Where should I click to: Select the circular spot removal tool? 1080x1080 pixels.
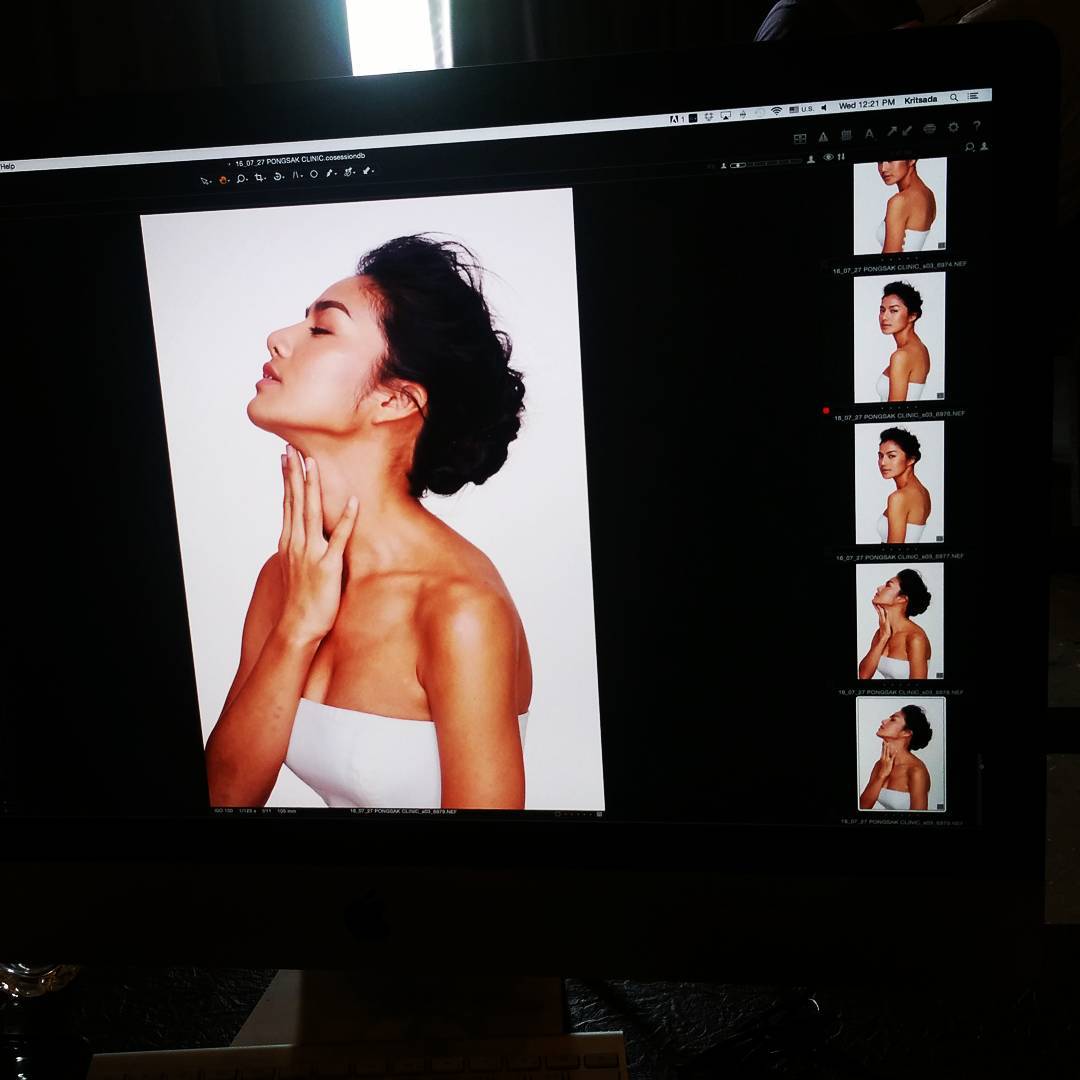click(x=313, y=174)
